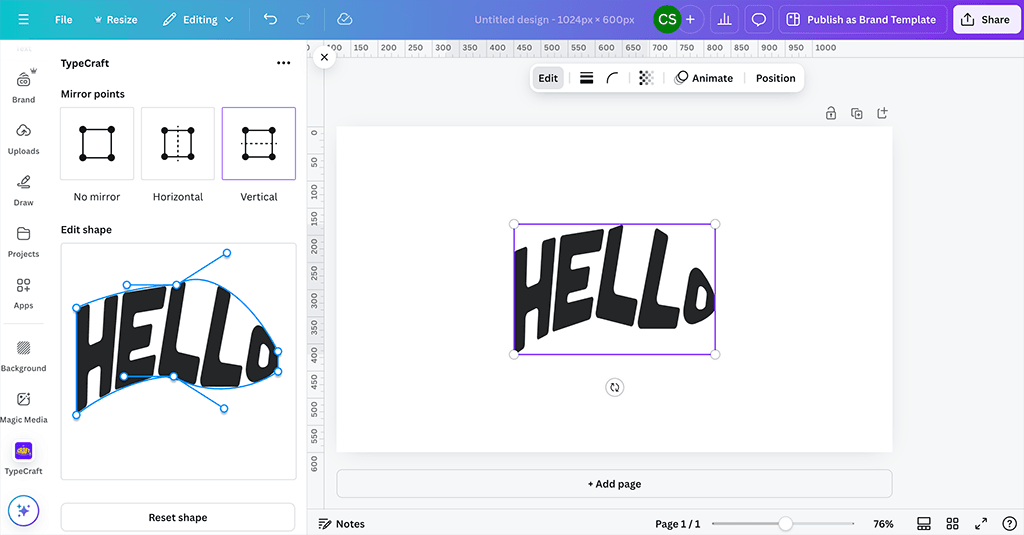The width and height of the screenshot is (1024, 535).
Task: Open the File menu
Action: tap(63, 20)
